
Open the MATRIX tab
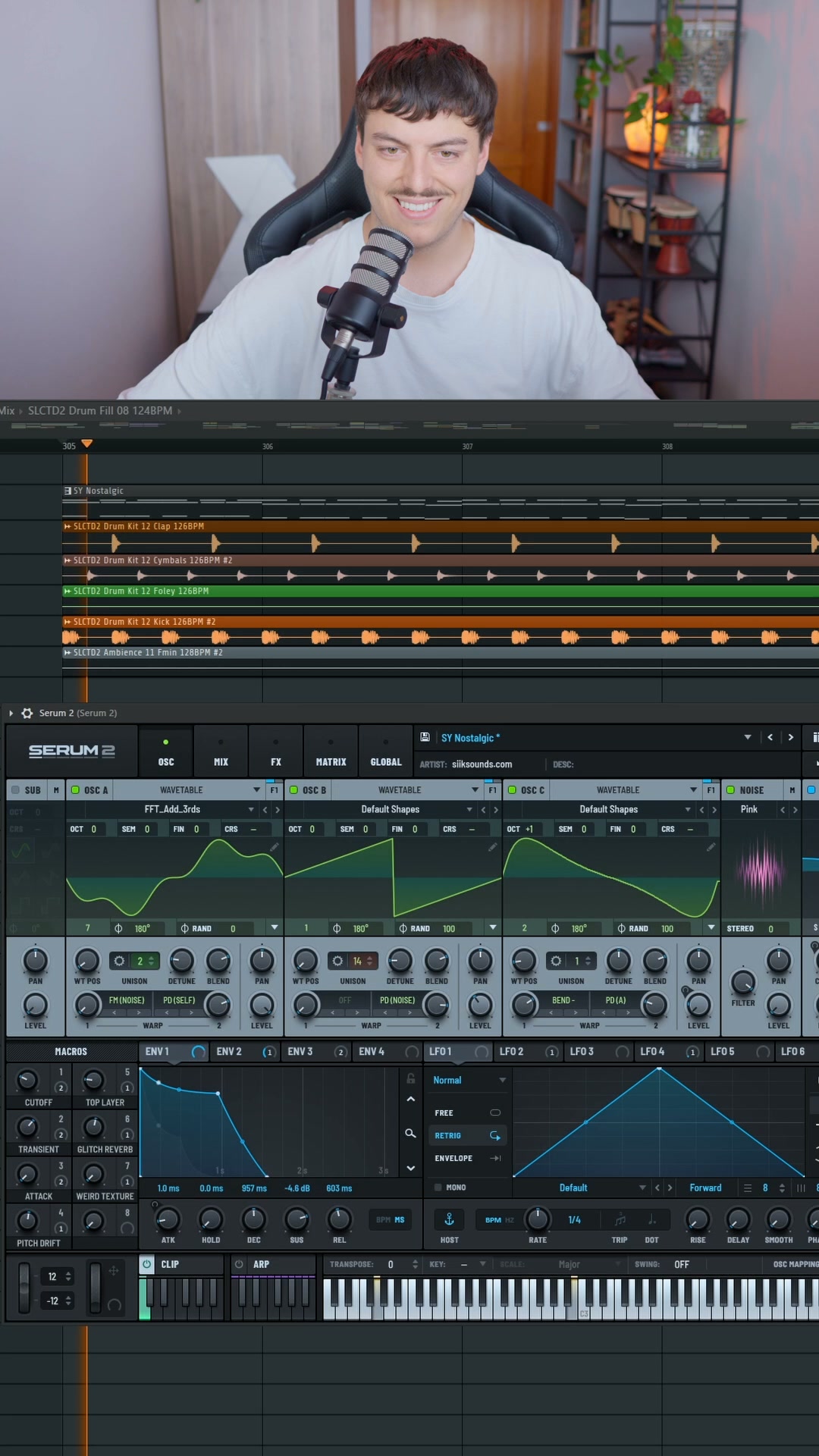click(331, 752)
